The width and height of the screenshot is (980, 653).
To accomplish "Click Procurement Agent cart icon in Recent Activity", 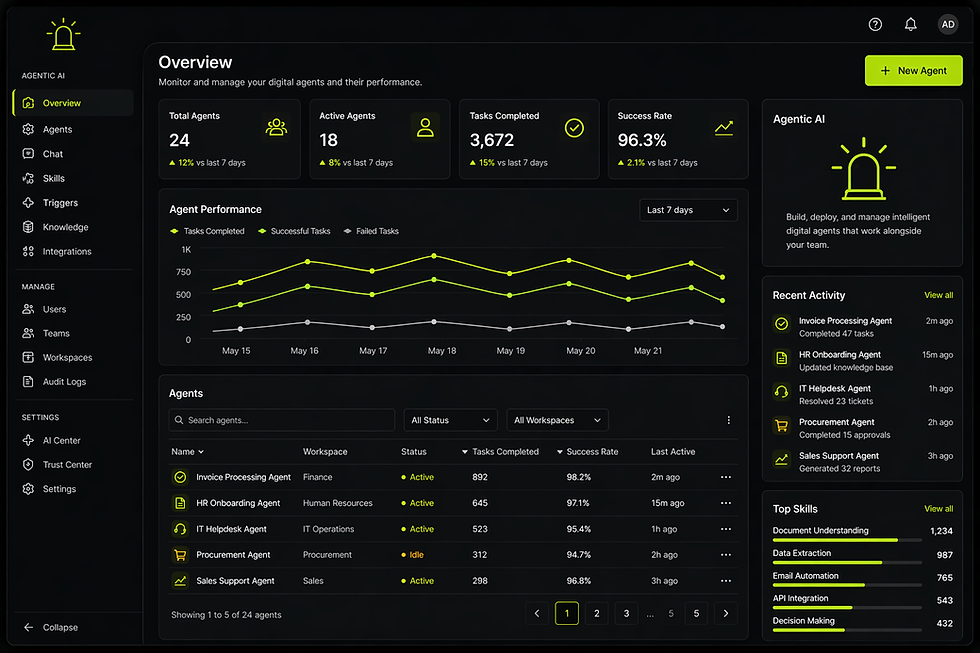I will click(x=781, y=426).
